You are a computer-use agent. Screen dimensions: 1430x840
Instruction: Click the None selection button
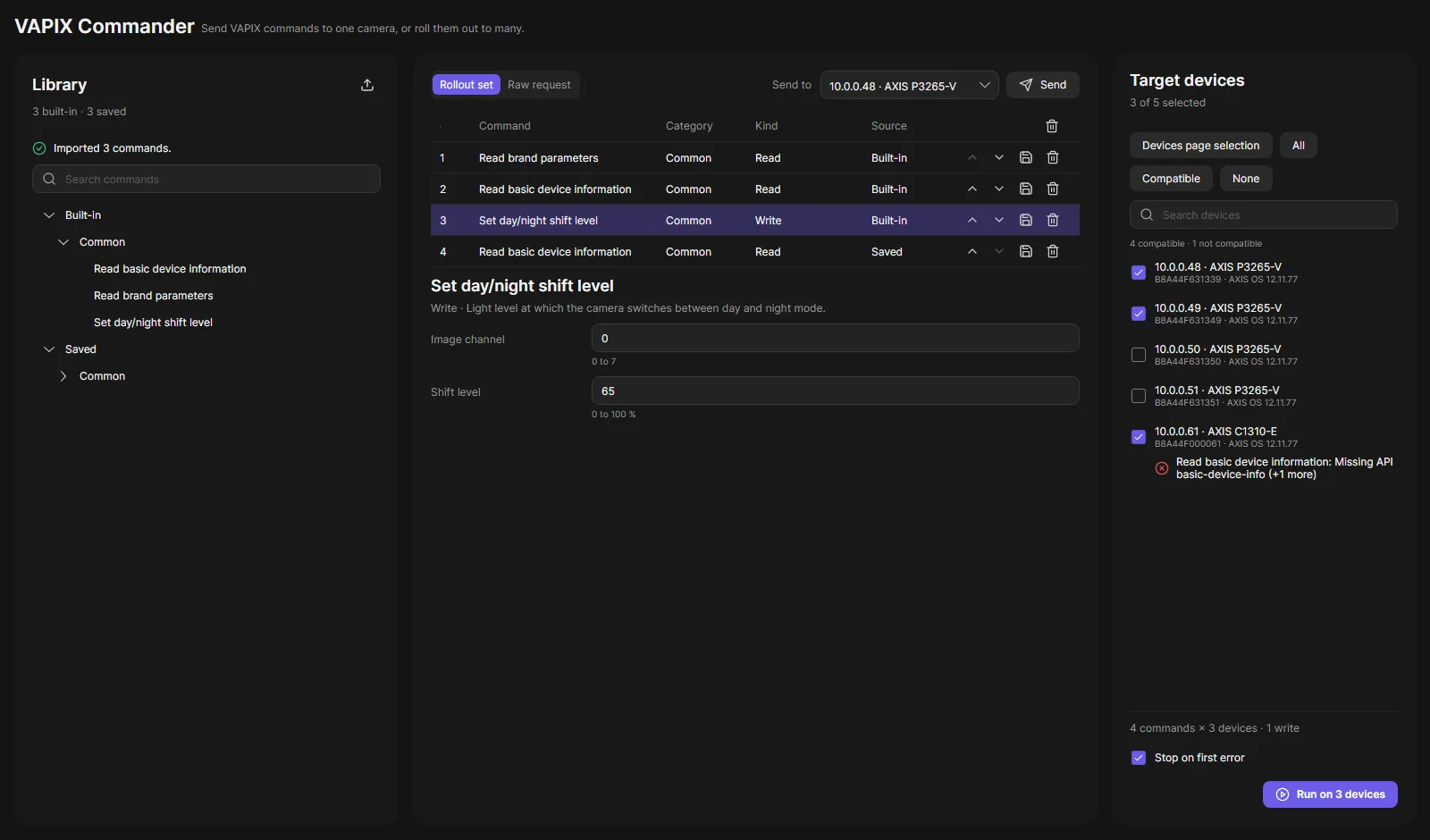(1246, 179)
